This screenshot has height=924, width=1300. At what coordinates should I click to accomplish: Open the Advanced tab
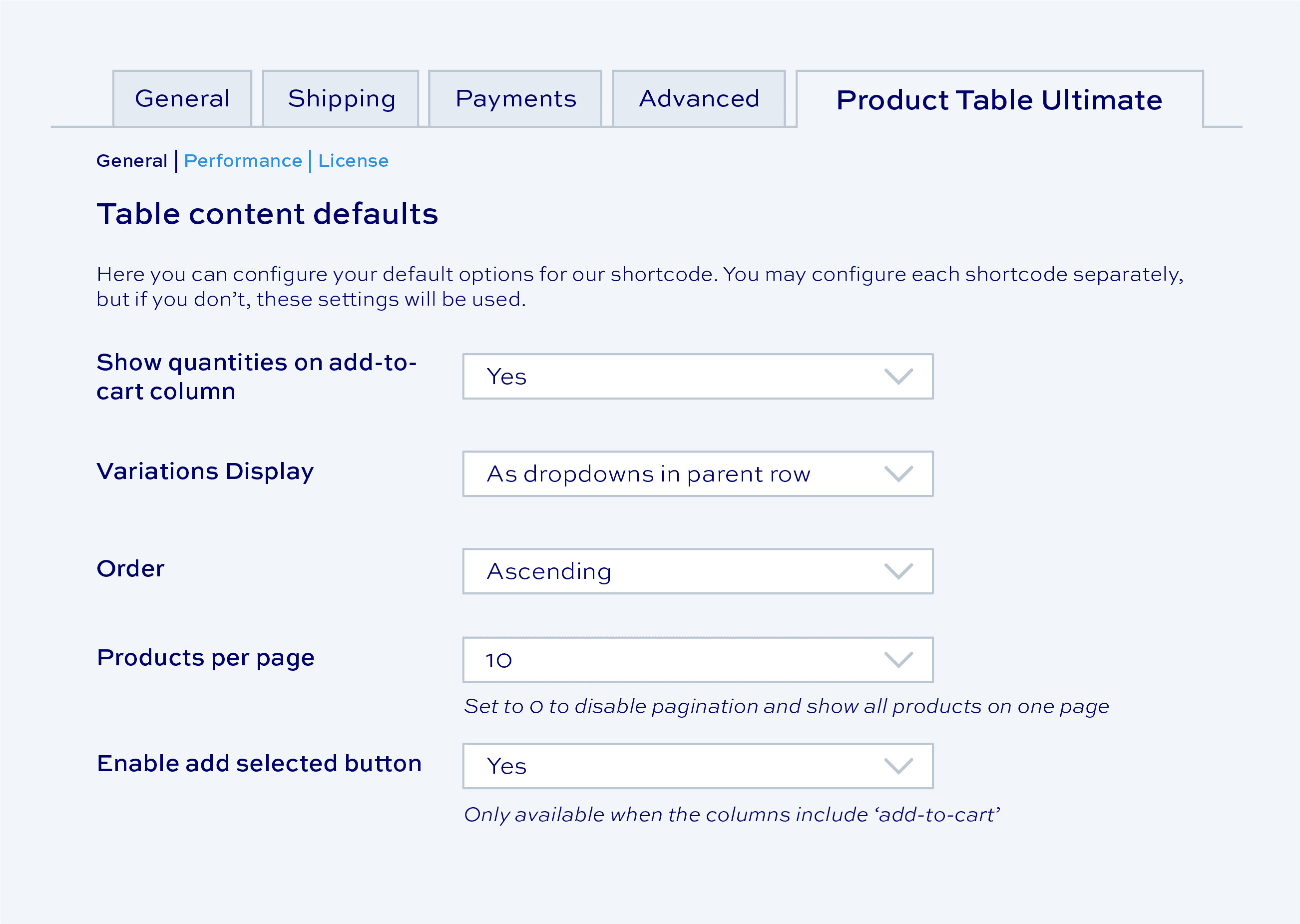[699, 98]
